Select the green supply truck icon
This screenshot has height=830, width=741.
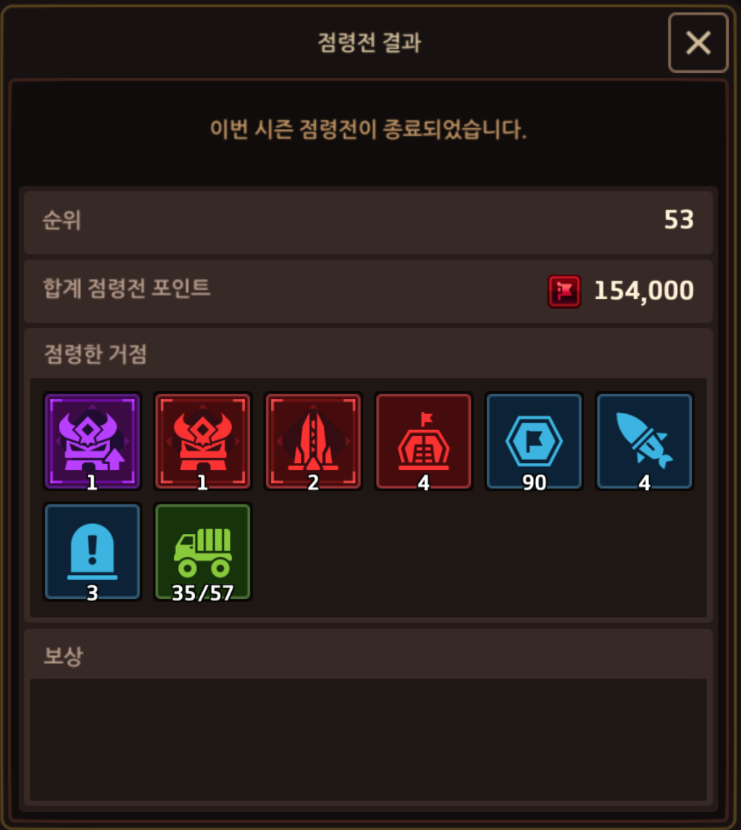coord(203,552)
